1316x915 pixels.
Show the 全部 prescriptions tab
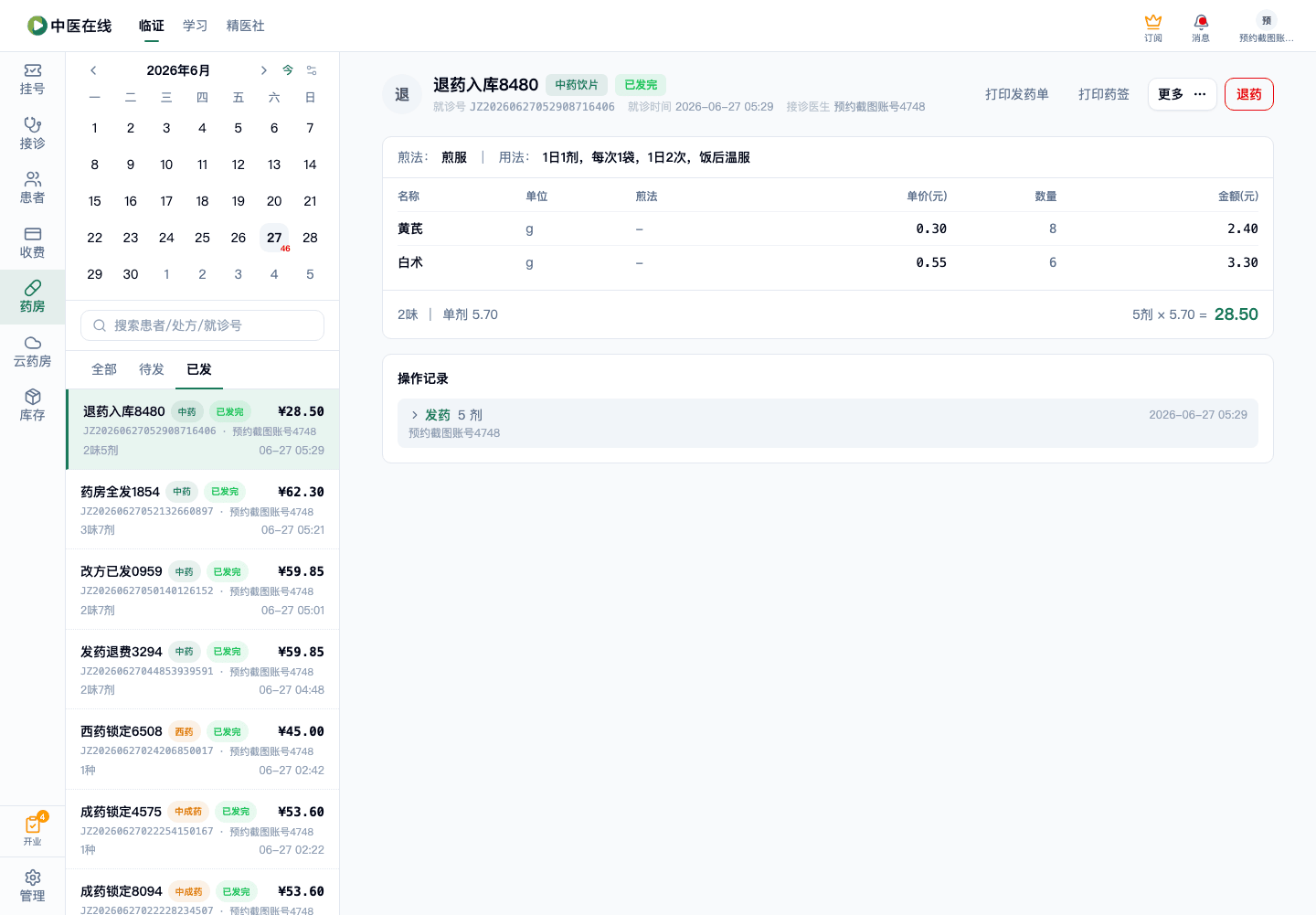(x=104, y=369)
